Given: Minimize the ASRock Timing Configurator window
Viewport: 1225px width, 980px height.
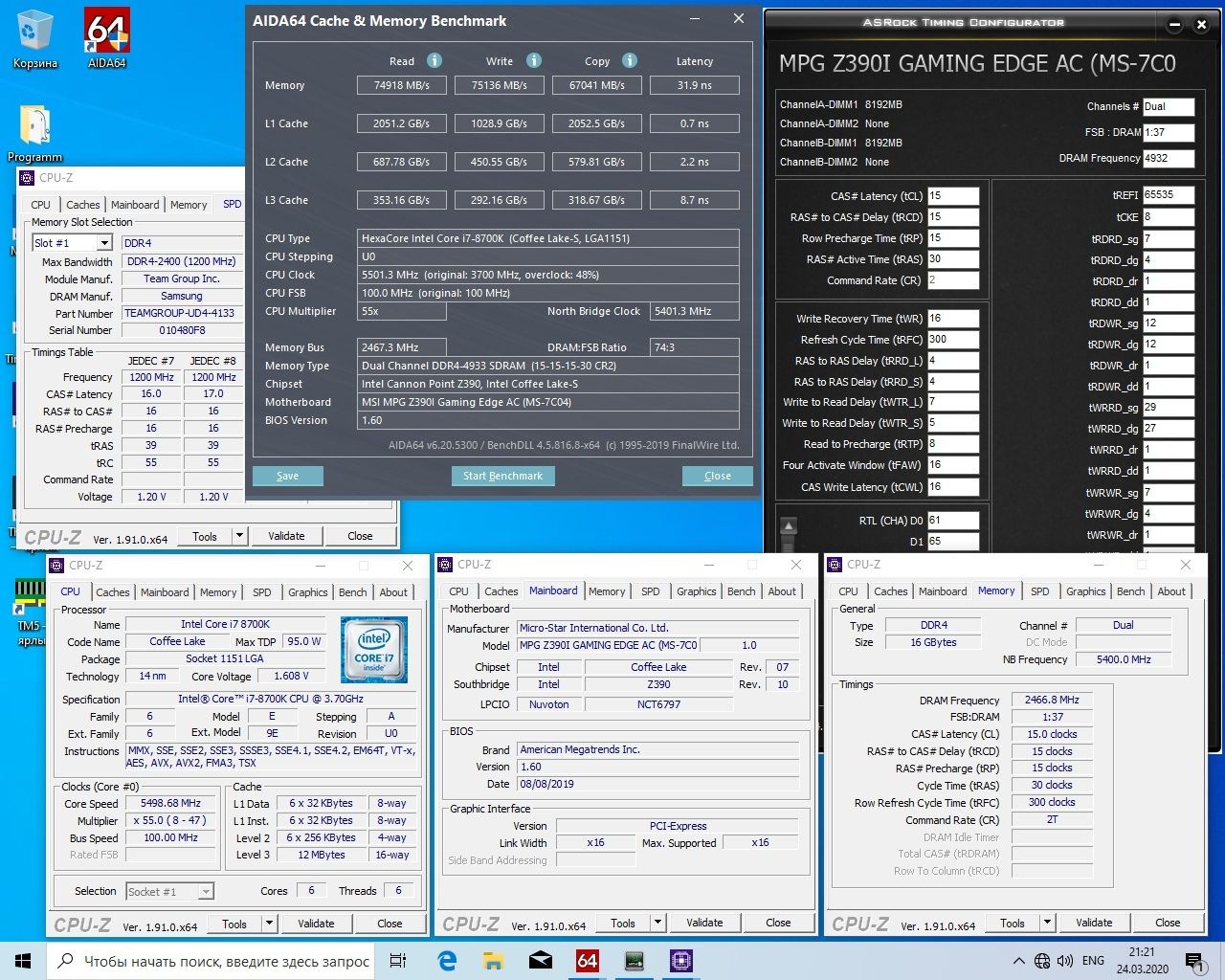Looking at the screenshot, I should click(1175, 25).
